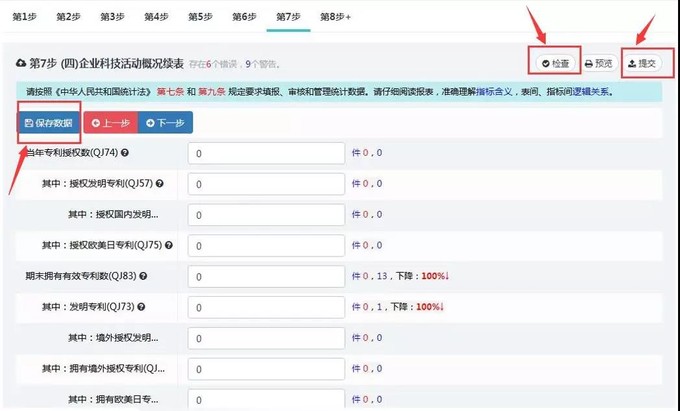680x411 pixels.
Task: Click the 下降 100% text on QJ73 row
Action: [x=417, y=307]
